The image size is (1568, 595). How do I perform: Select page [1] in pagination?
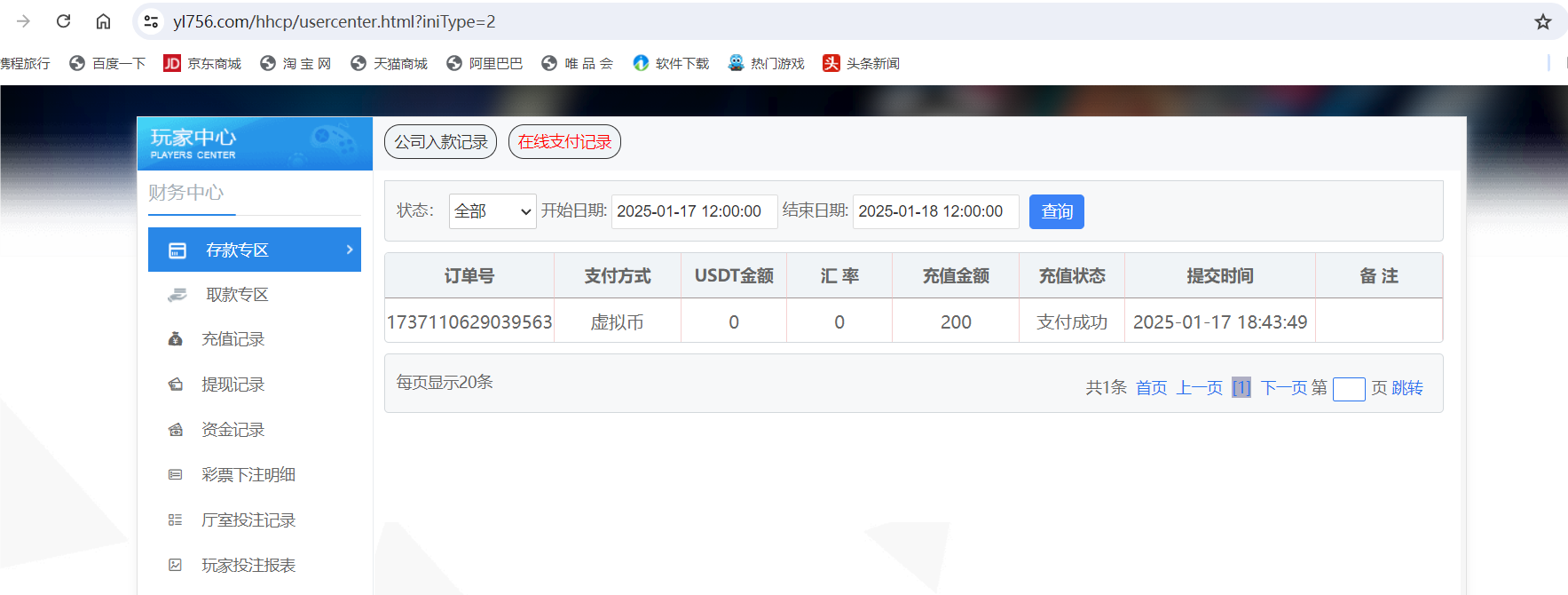[x=1241, y=388]
